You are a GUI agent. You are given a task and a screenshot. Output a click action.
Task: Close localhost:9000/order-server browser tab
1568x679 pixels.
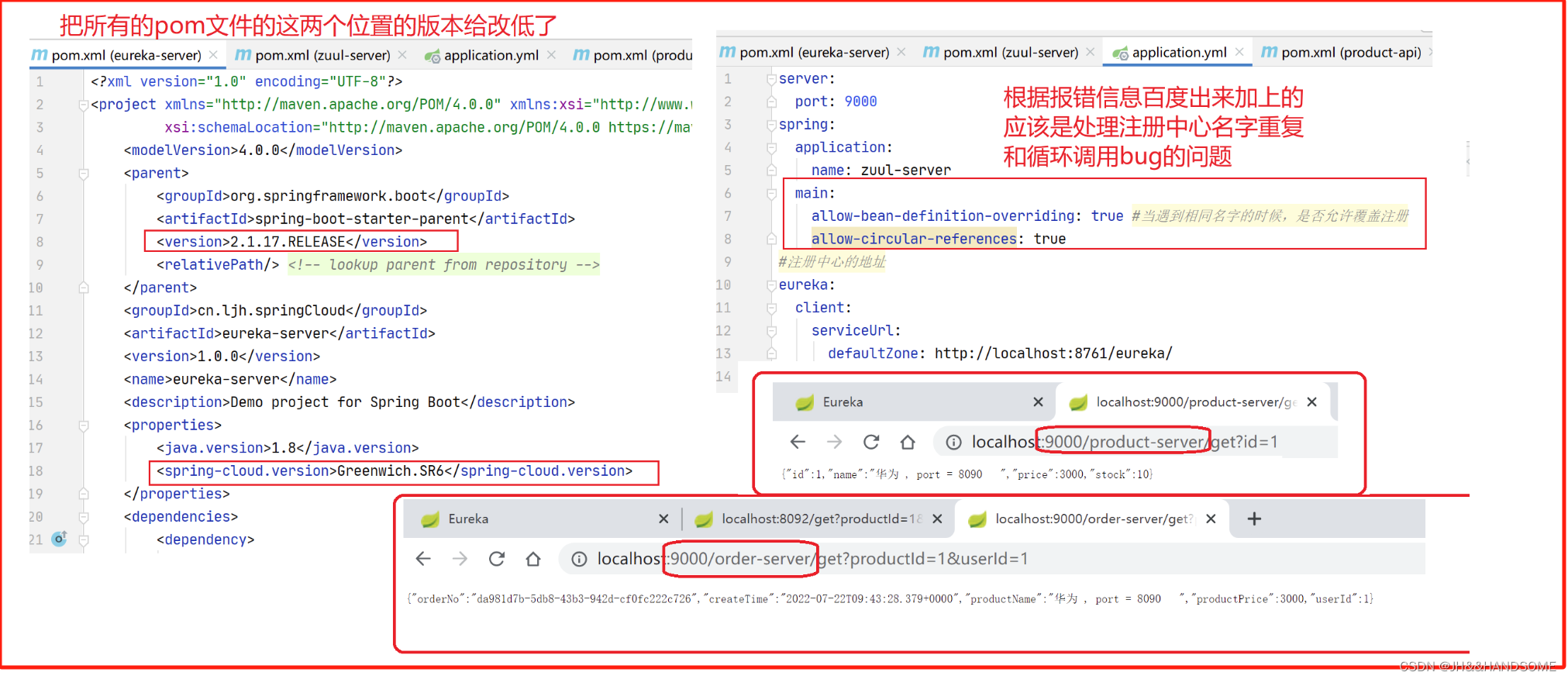click(1211, 519)
